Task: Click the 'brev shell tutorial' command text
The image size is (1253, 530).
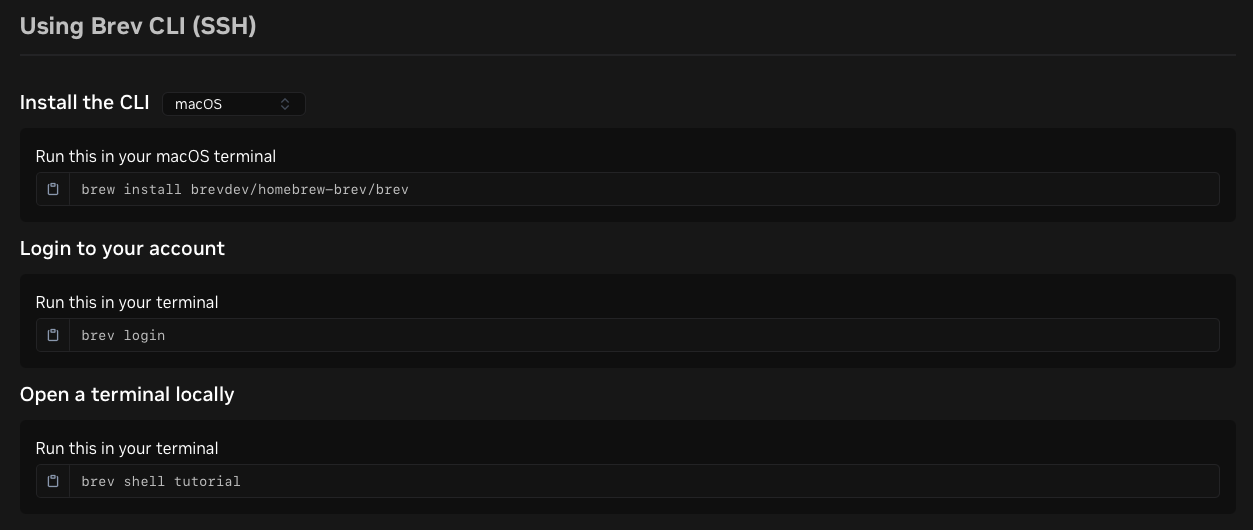Action: (x=161, y=481)
